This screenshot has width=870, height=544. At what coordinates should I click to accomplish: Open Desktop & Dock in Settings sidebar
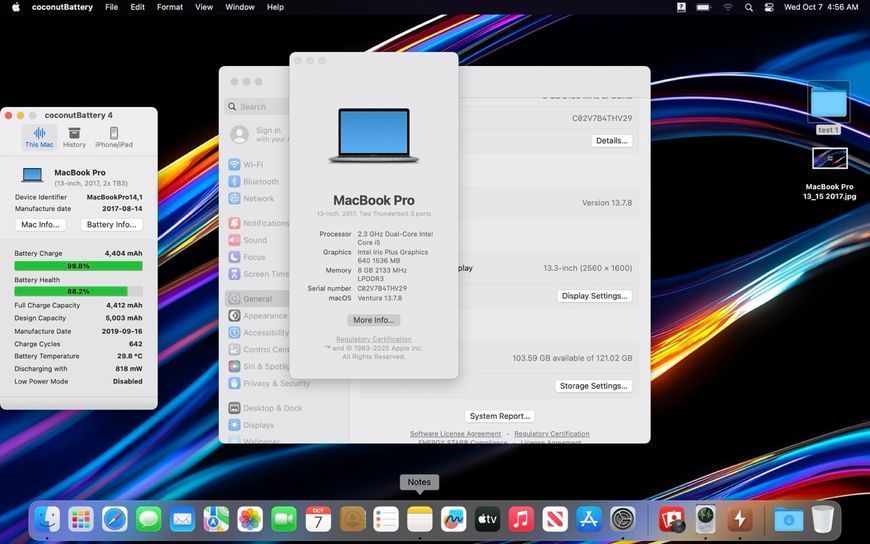265,408
